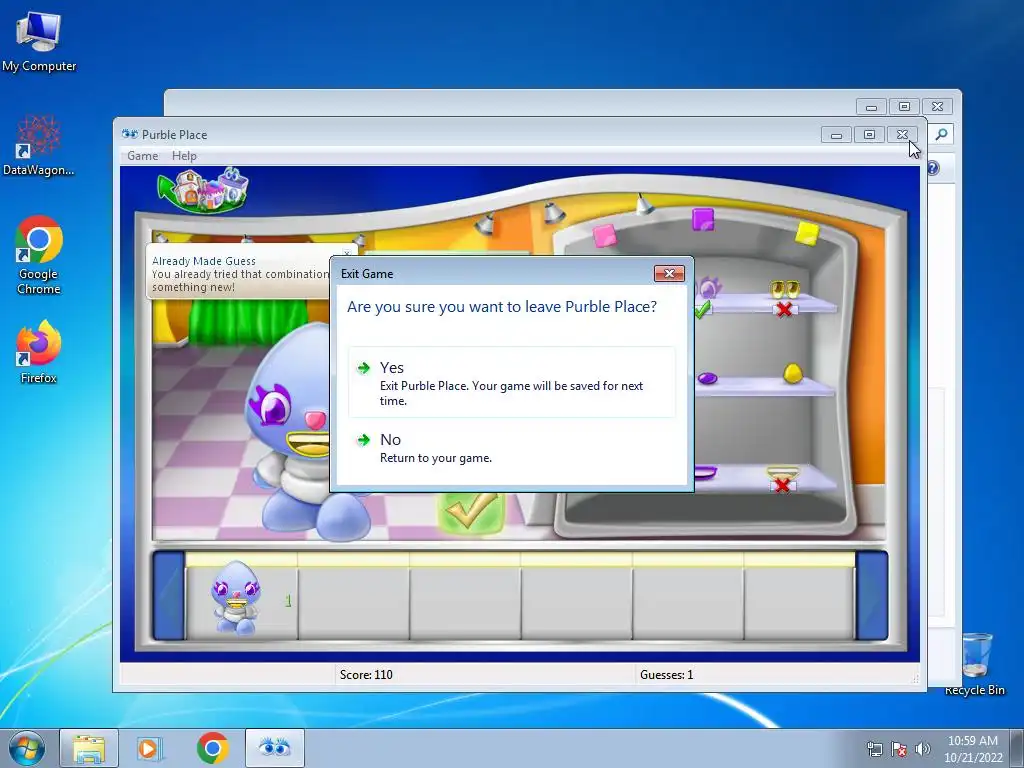Open Chrome from the taskbar

click(212, 748)
